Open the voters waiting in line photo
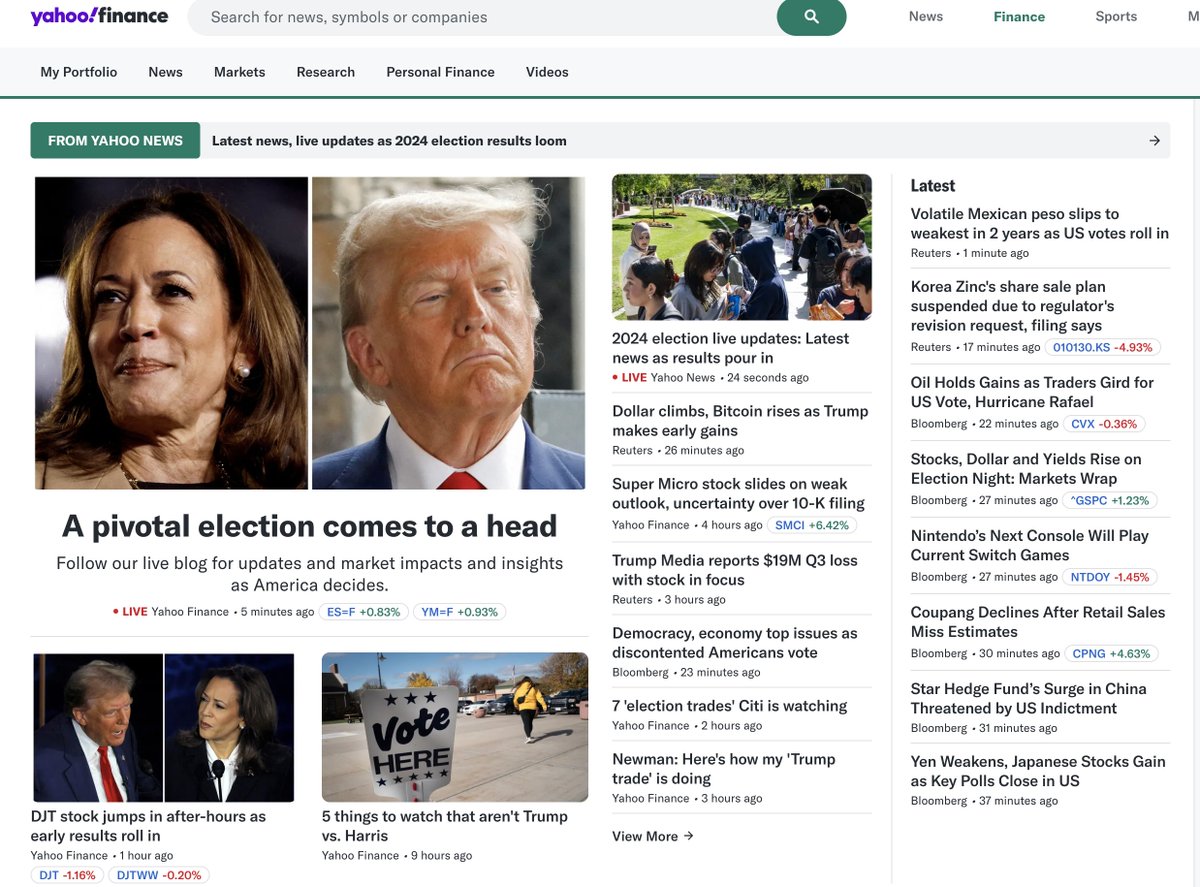The height and width of the screenshot is (887, 1200). pos(742,247)
